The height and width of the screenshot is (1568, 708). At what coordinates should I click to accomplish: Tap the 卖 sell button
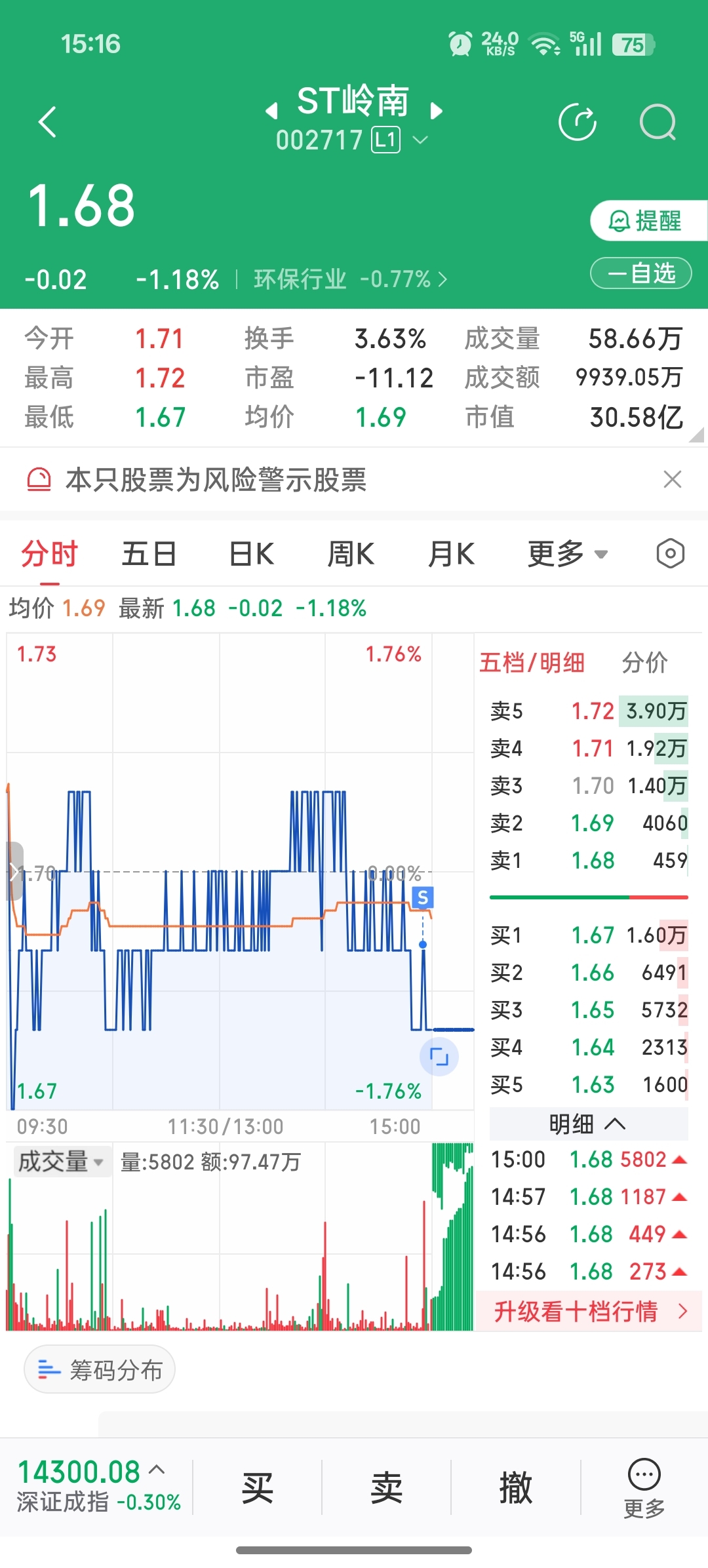(386, 1487)
